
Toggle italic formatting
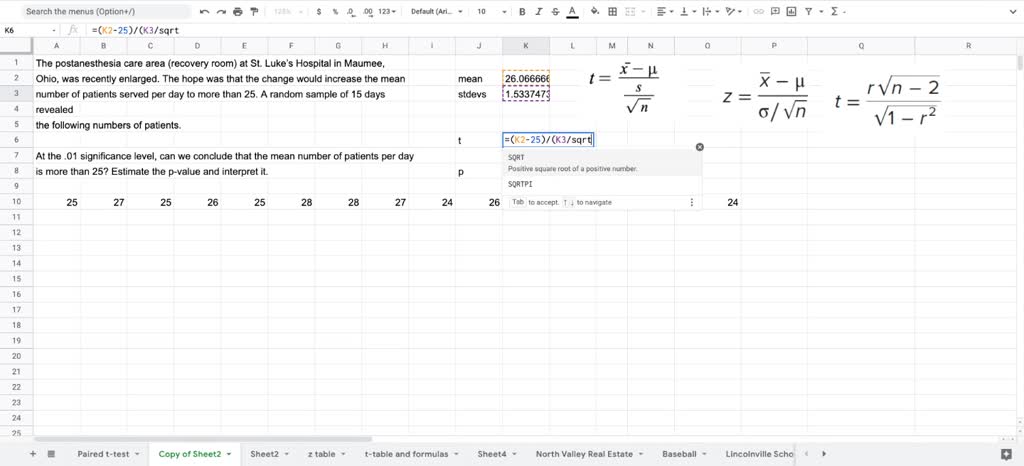539,12
